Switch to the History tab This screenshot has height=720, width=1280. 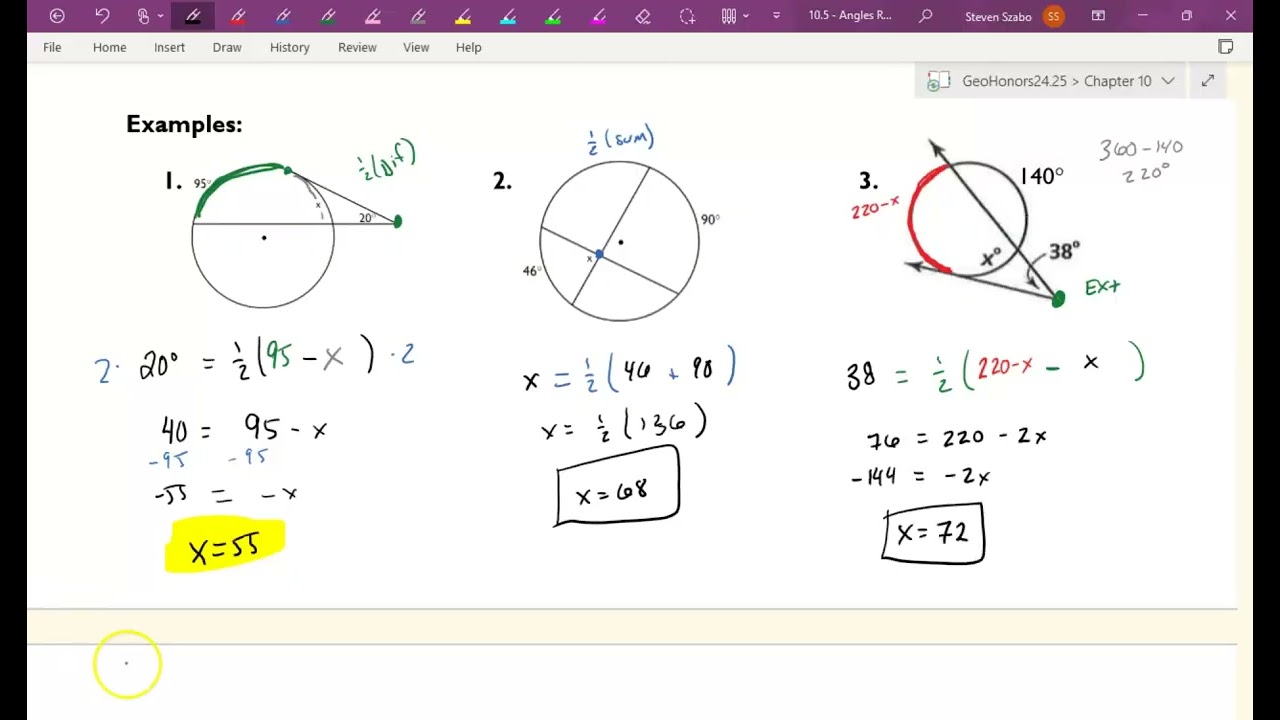289,47
